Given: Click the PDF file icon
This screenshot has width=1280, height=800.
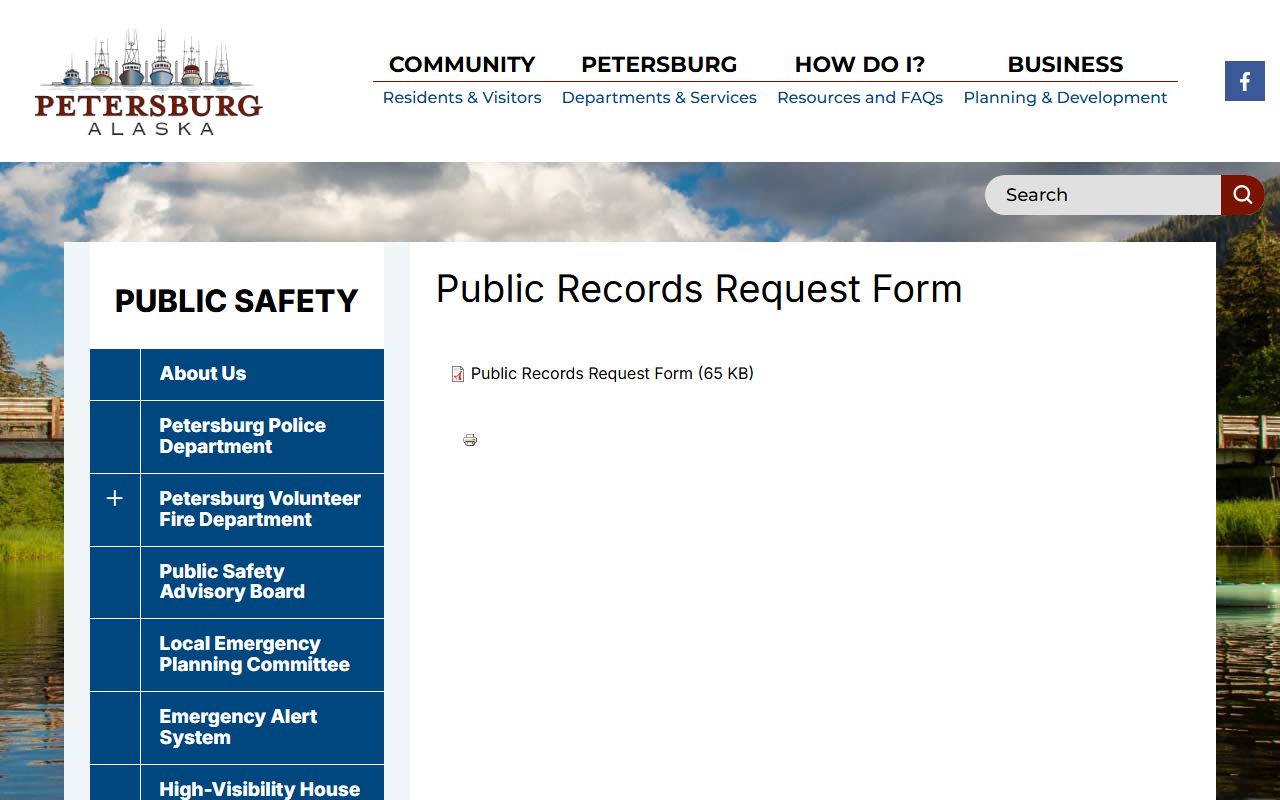Looking at the screenshot, I should point(458,374).
